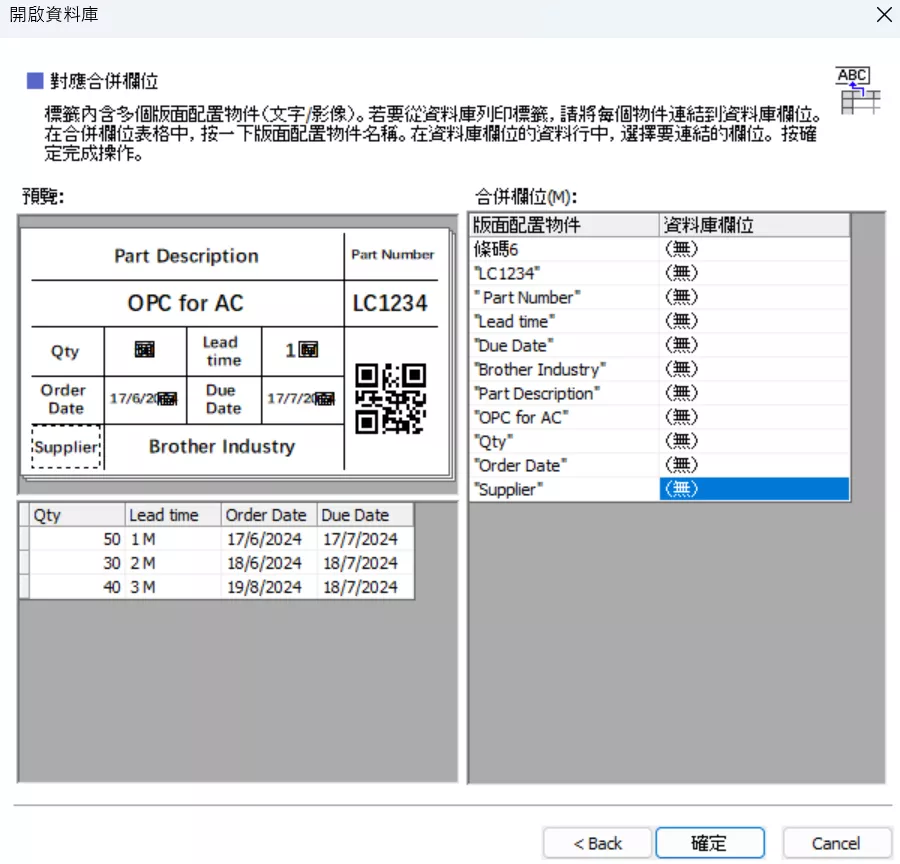Open database field dropdown for 條碼6

(x=755, y=249)
